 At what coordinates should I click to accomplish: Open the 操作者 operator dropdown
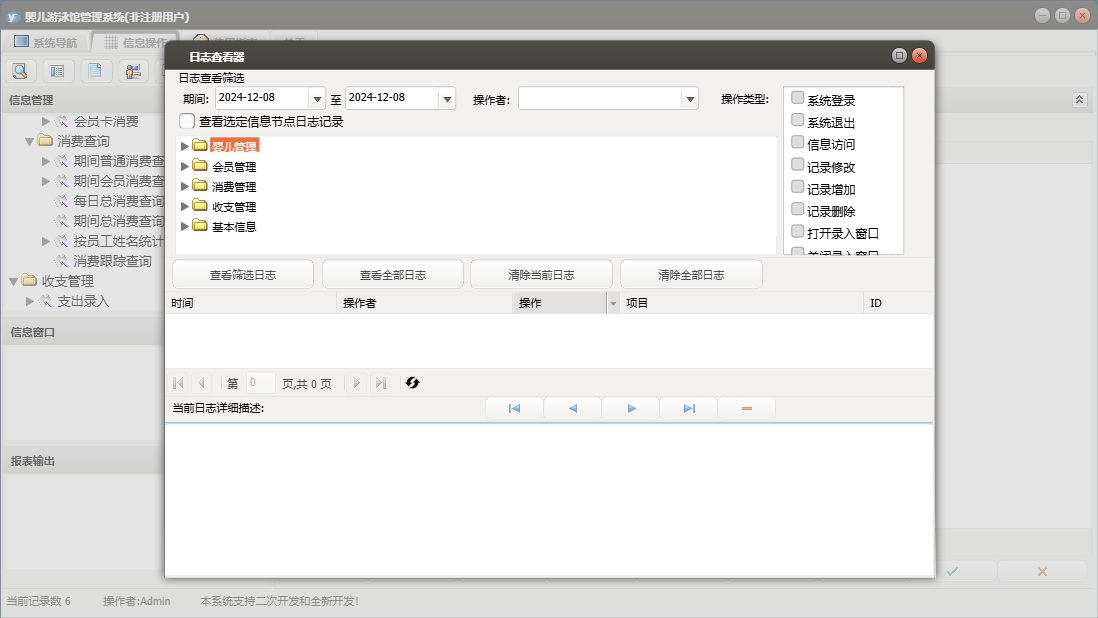pyautogui.click(x=689, y=99)
